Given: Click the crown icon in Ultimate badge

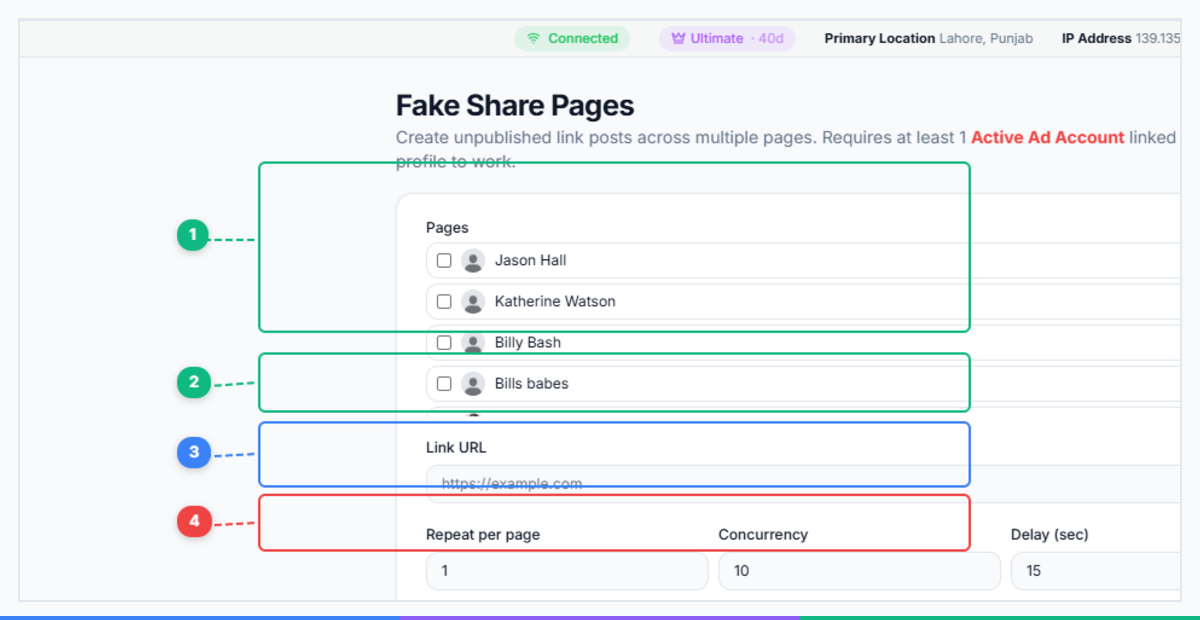Looking at the screenshot, I should click(x=678, y=39).
